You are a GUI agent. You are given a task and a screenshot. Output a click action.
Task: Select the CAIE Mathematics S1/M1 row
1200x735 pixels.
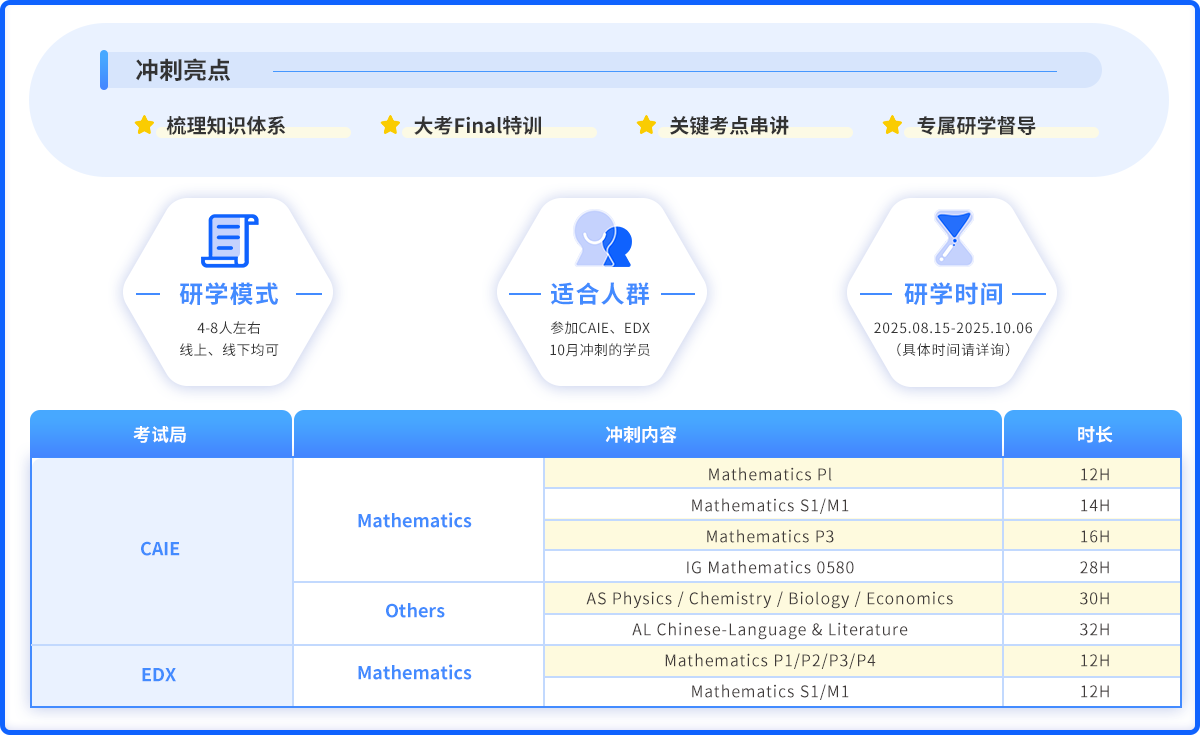773,505
